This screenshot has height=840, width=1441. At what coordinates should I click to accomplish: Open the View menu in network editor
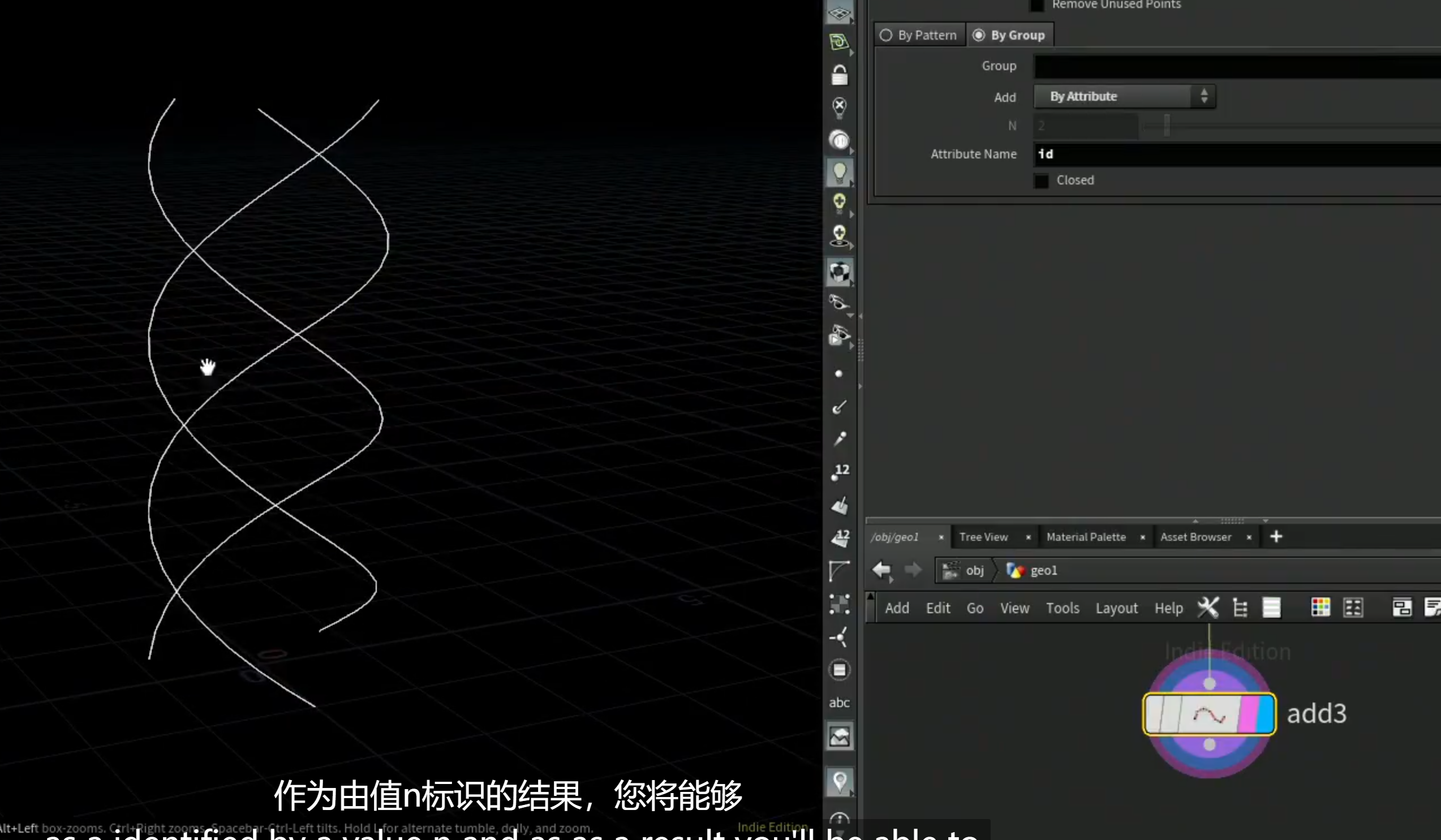coord(1014,609)
